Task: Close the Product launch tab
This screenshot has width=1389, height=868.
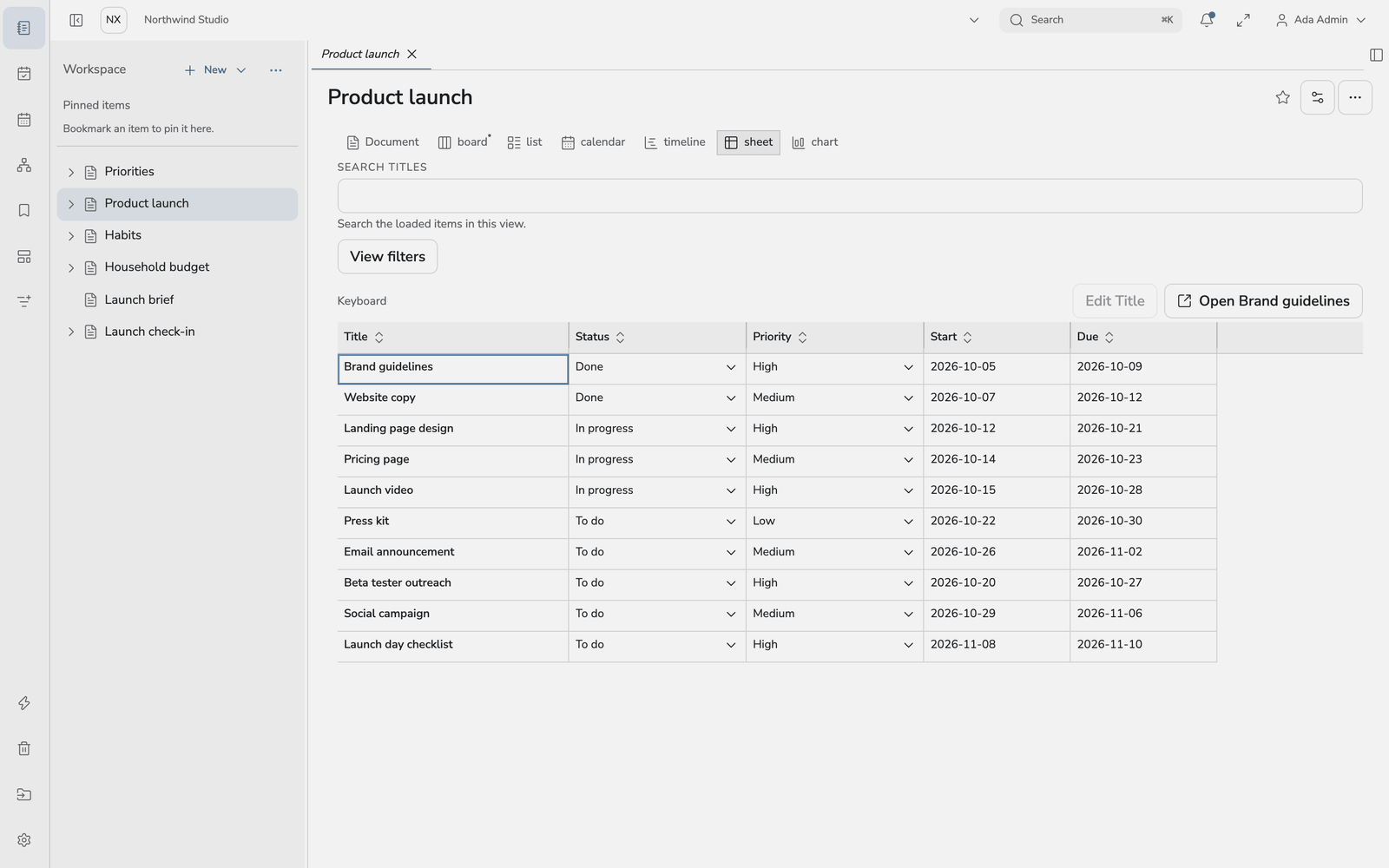Action: pos(412,54)
